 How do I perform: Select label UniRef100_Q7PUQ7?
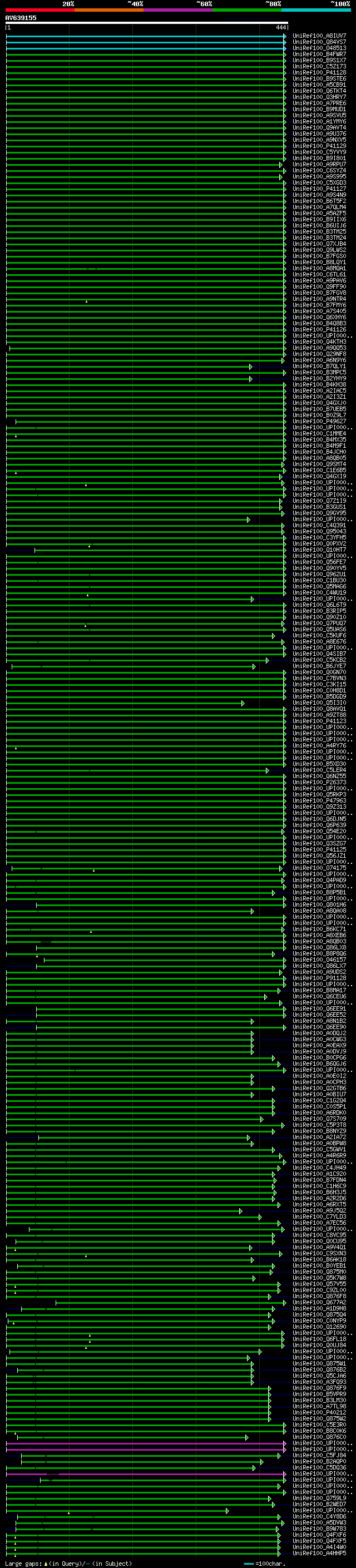(319, 623)
